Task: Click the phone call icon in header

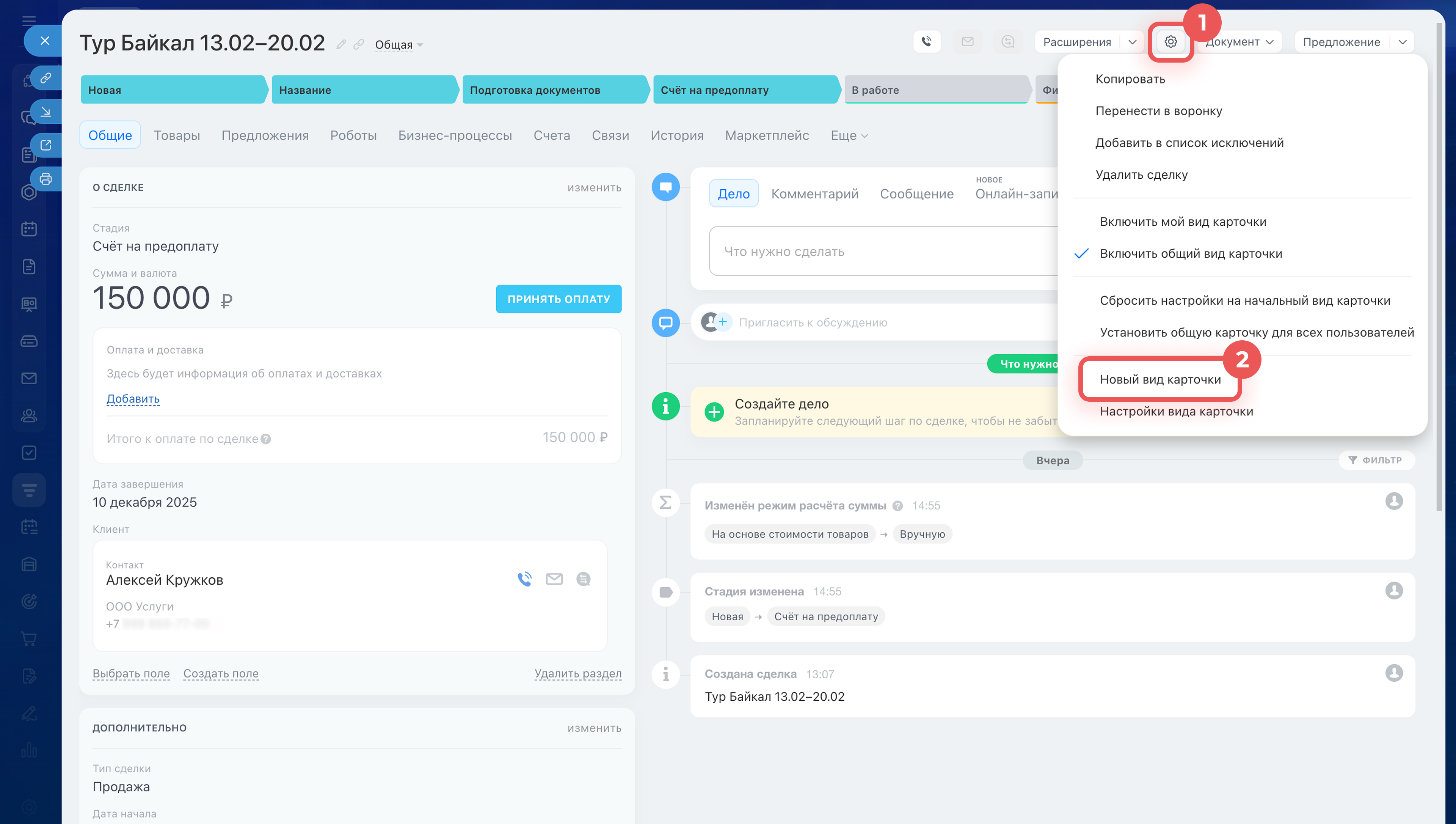Action: pos(926,42)
